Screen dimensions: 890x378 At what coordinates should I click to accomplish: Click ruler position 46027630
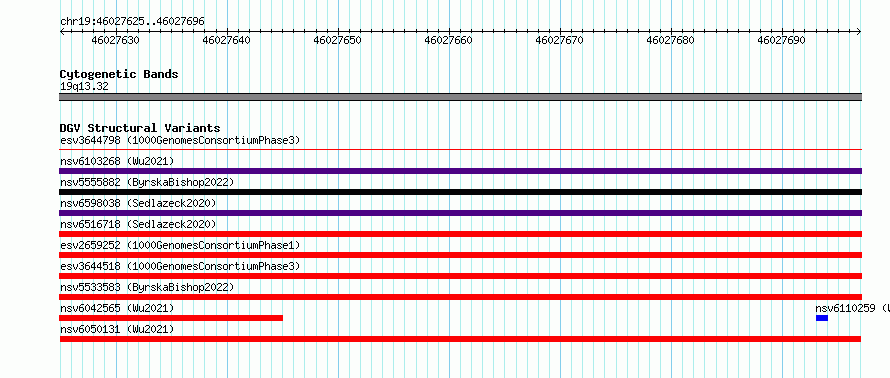[x=116, y=40]
